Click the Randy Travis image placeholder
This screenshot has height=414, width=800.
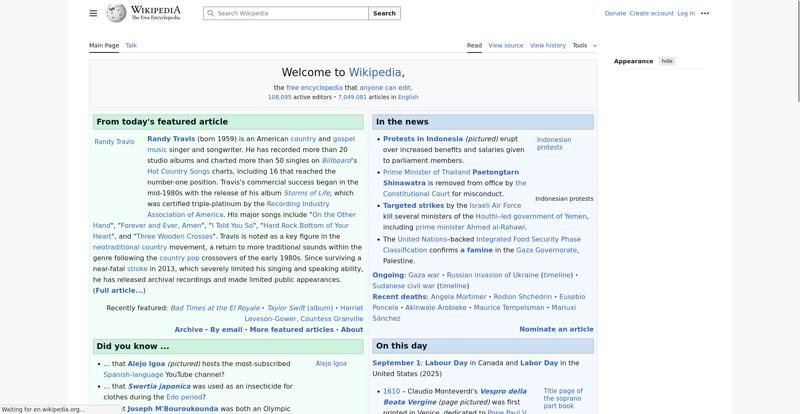(114, 142)
